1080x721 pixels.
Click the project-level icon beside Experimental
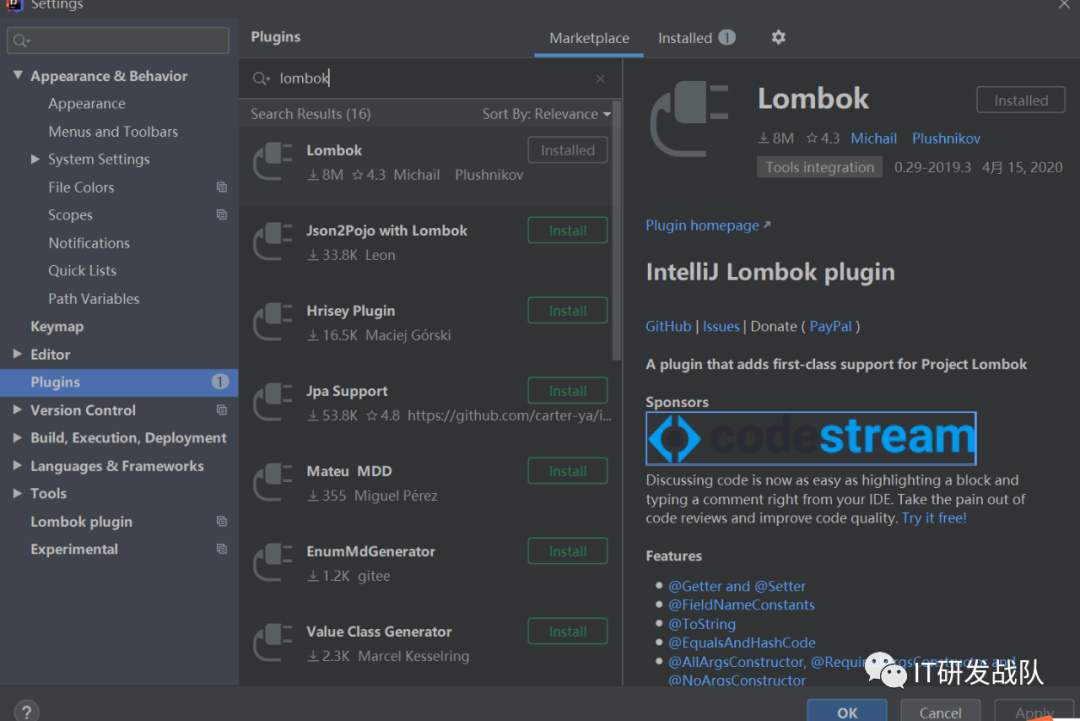(222, 550)
